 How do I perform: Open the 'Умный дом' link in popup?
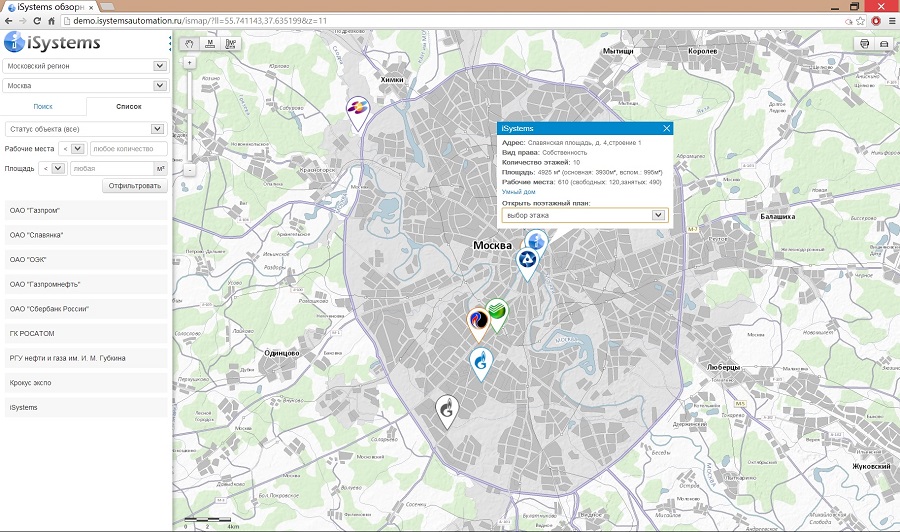(x=518, y=192)
